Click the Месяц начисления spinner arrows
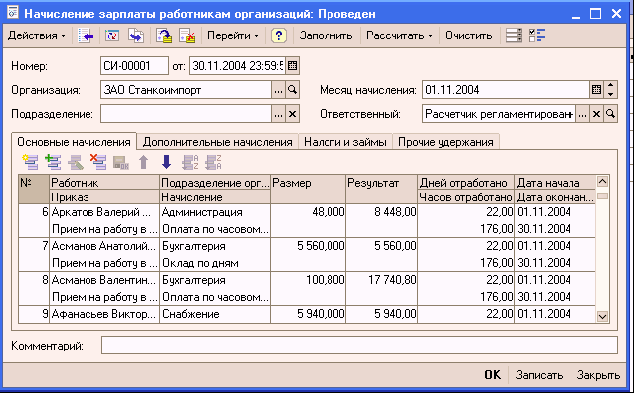This screenshot has height=393, width=634. click(x=611, y=90)
